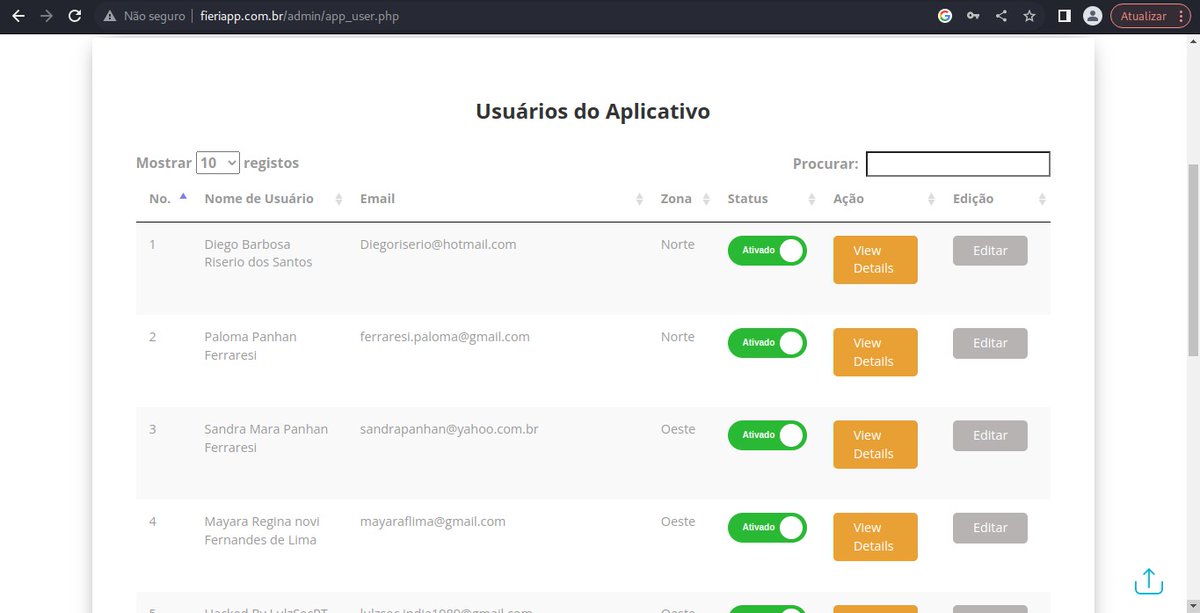
Task: Open the Mostrar registos count dropdown
Action: point(218,163)
